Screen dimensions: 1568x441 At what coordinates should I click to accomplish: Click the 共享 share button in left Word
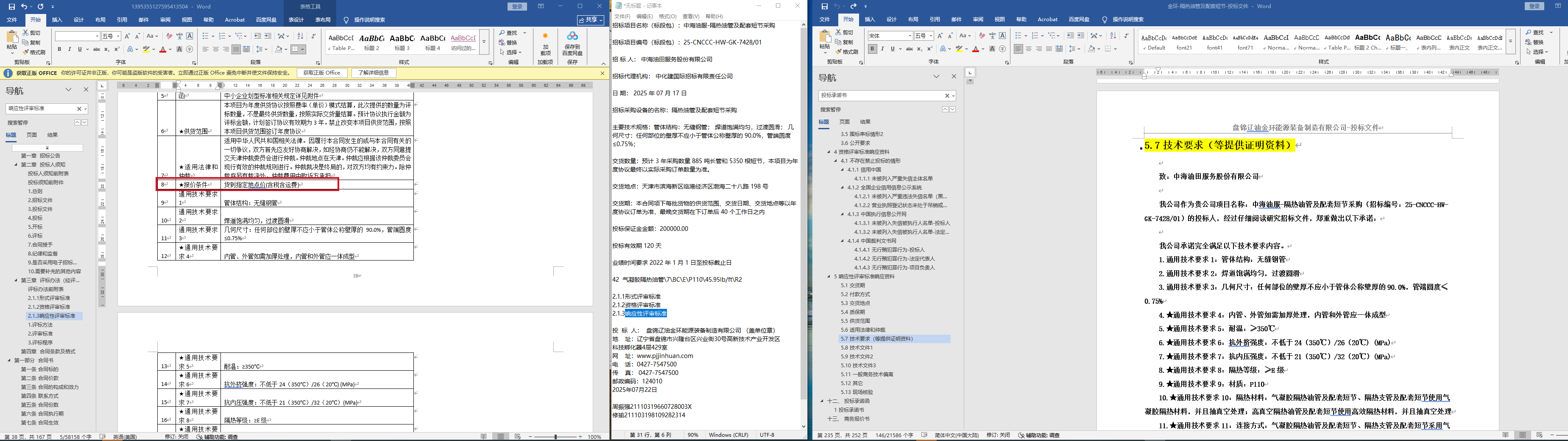click(x=591, y=20)
